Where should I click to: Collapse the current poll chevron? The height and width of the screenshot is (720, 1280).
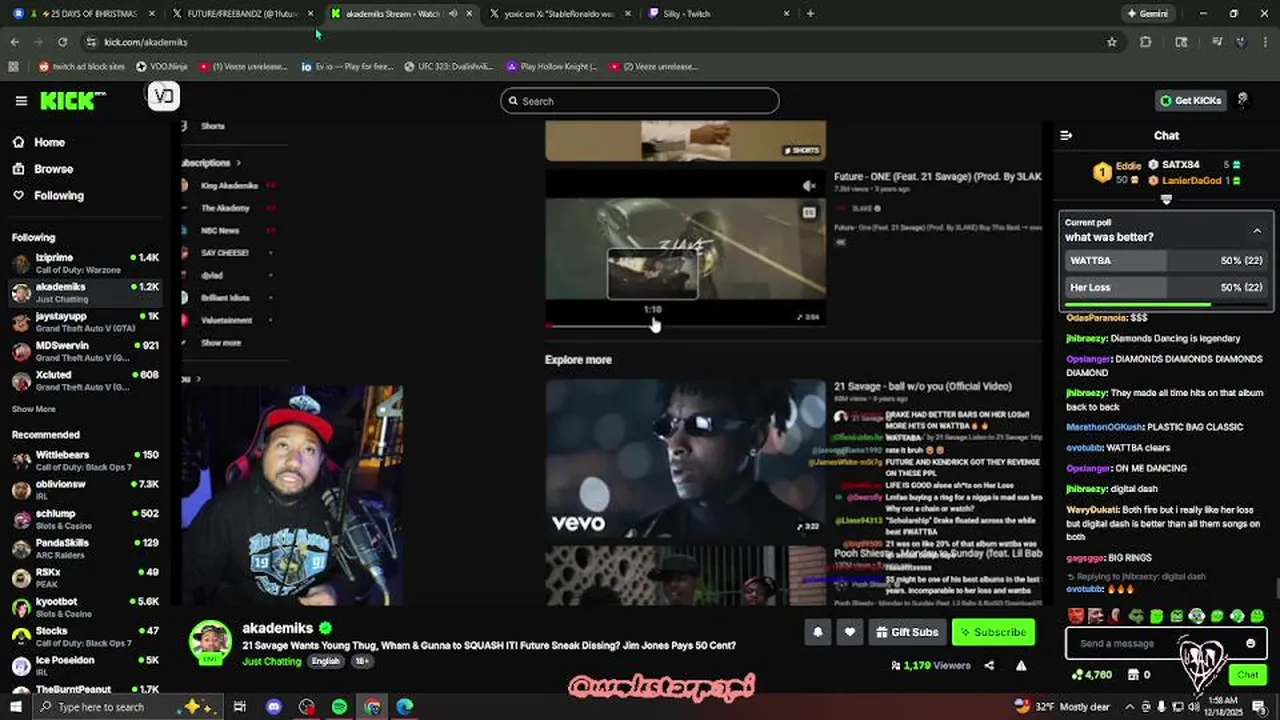click(x=1257, y=231)
